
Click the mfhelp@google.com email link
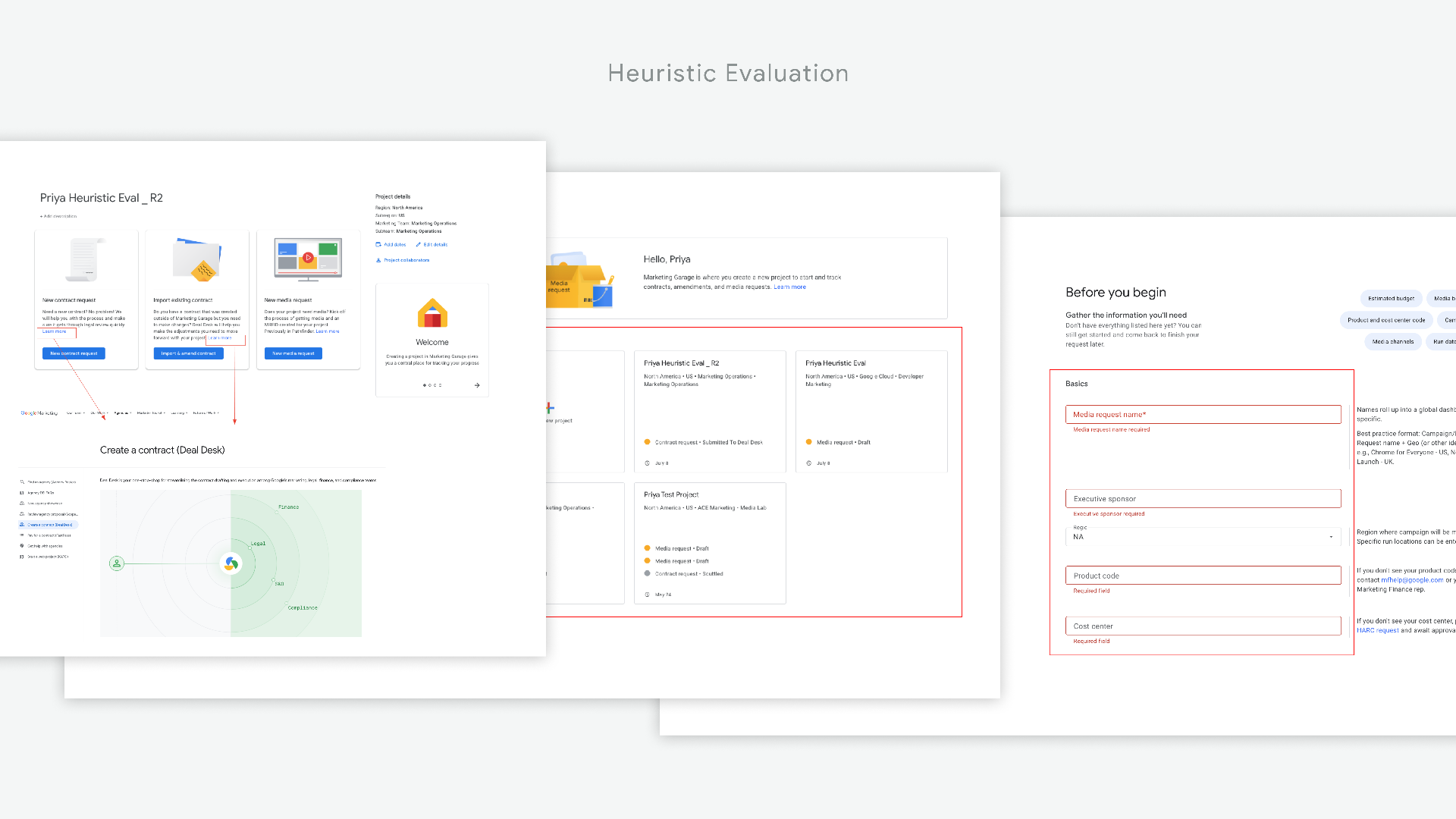coord(1412,580)
